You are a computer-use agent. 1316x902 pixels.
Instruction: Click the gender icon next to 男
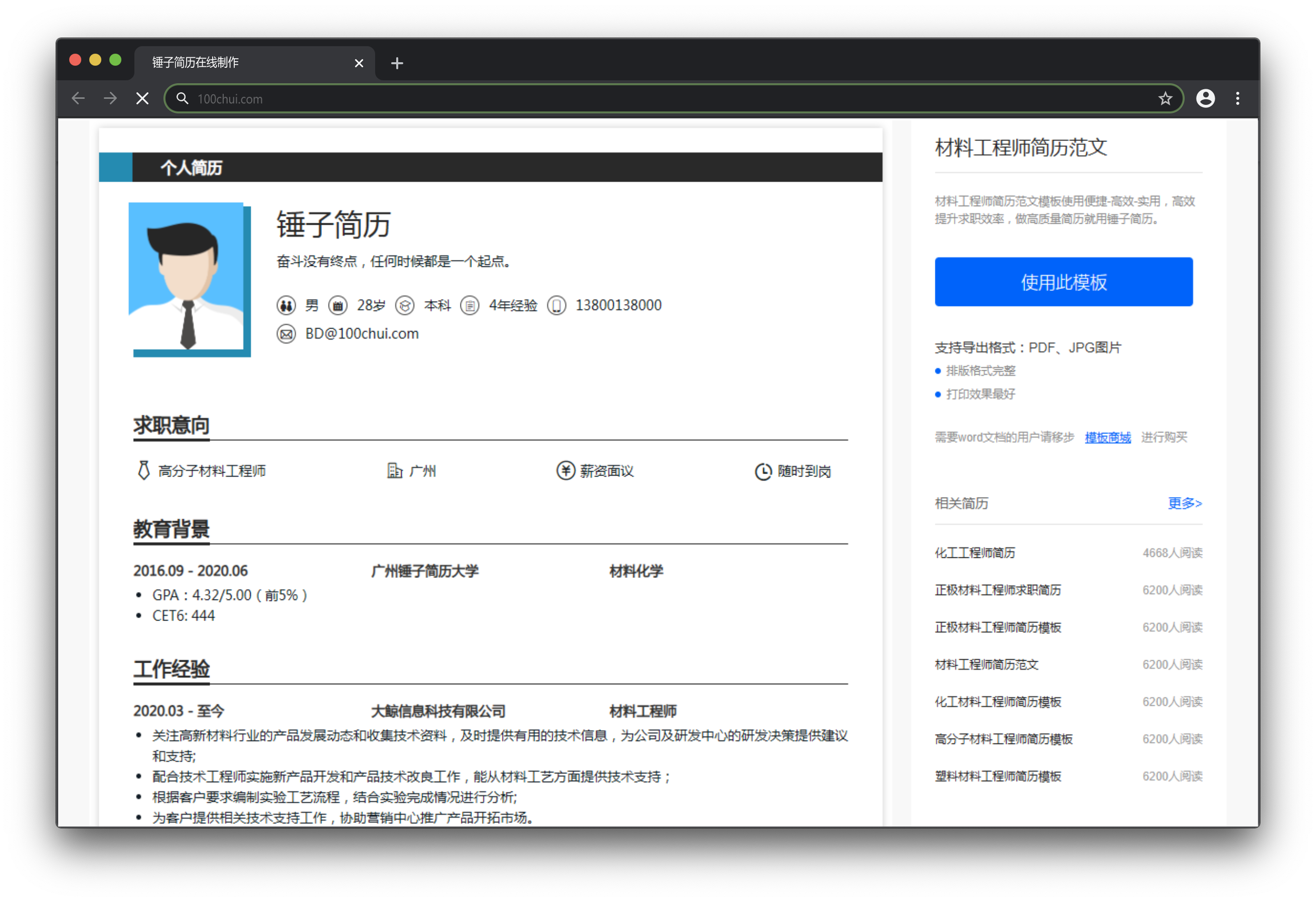click(x=286, y=306)
